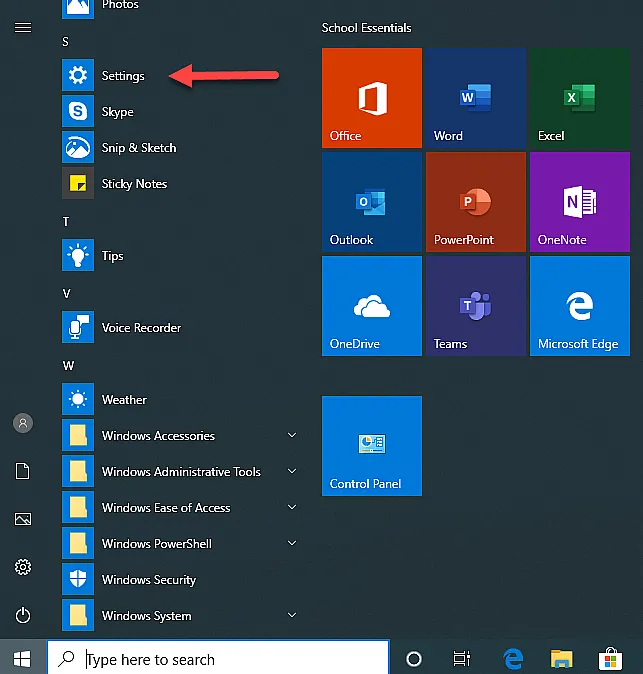643x674 pixels.
Task: Expand the Start menu hamburger
Action: click(x=23, y=28)
